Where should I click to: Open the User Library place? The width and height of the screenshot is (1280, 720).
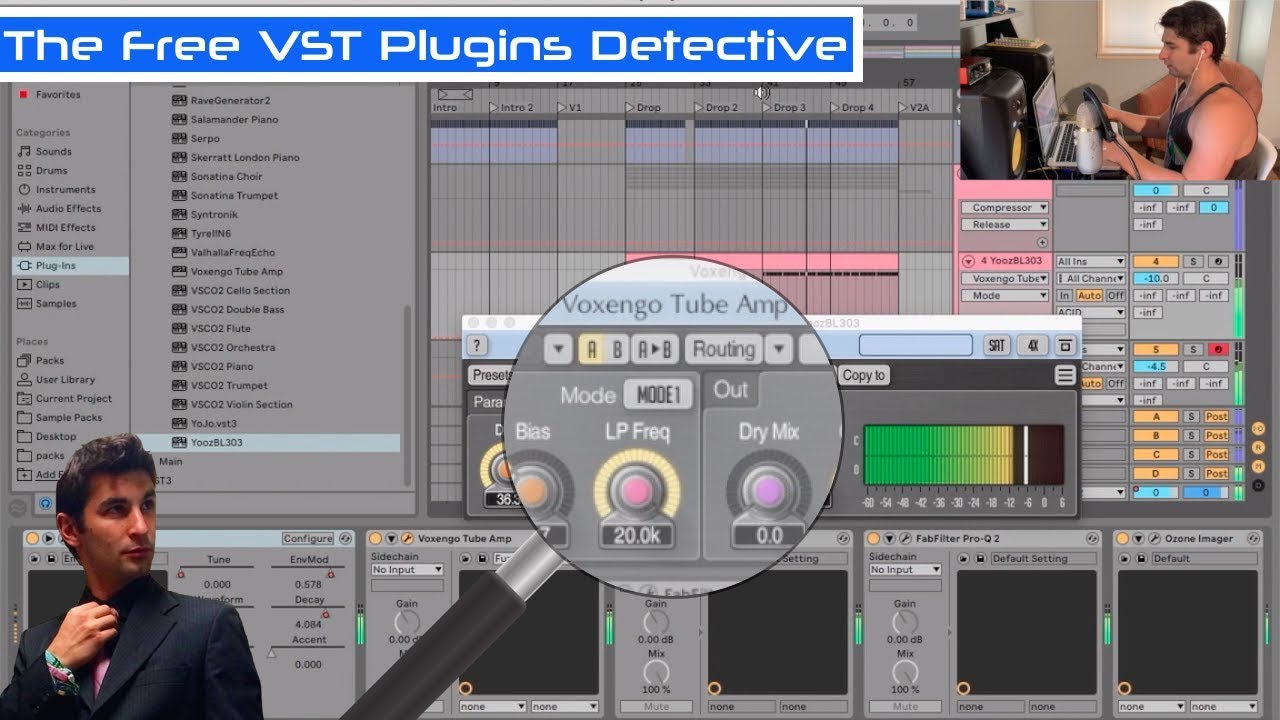[x=57, y=380]
